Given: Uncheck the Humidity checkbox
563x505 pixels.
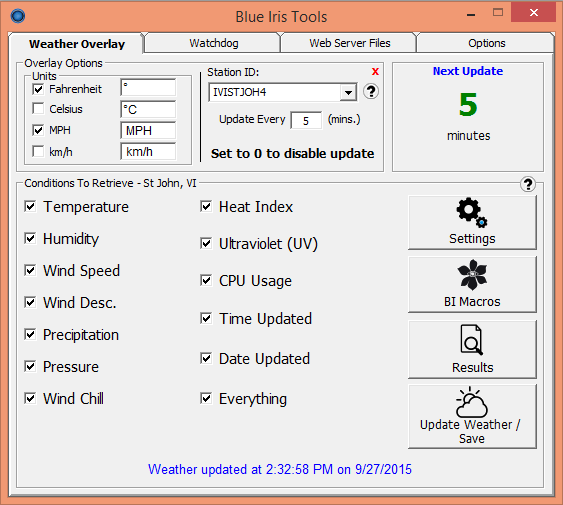Looking at the screenshot, I should (30, 238).
